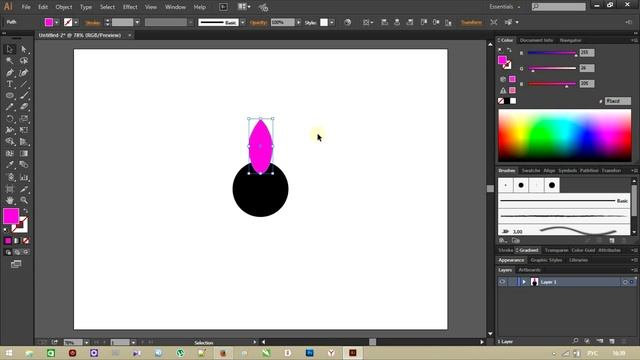Open the Opacity value dropdown arrow
This screenshot has width=640, height=360.
(x=299, y=22)
